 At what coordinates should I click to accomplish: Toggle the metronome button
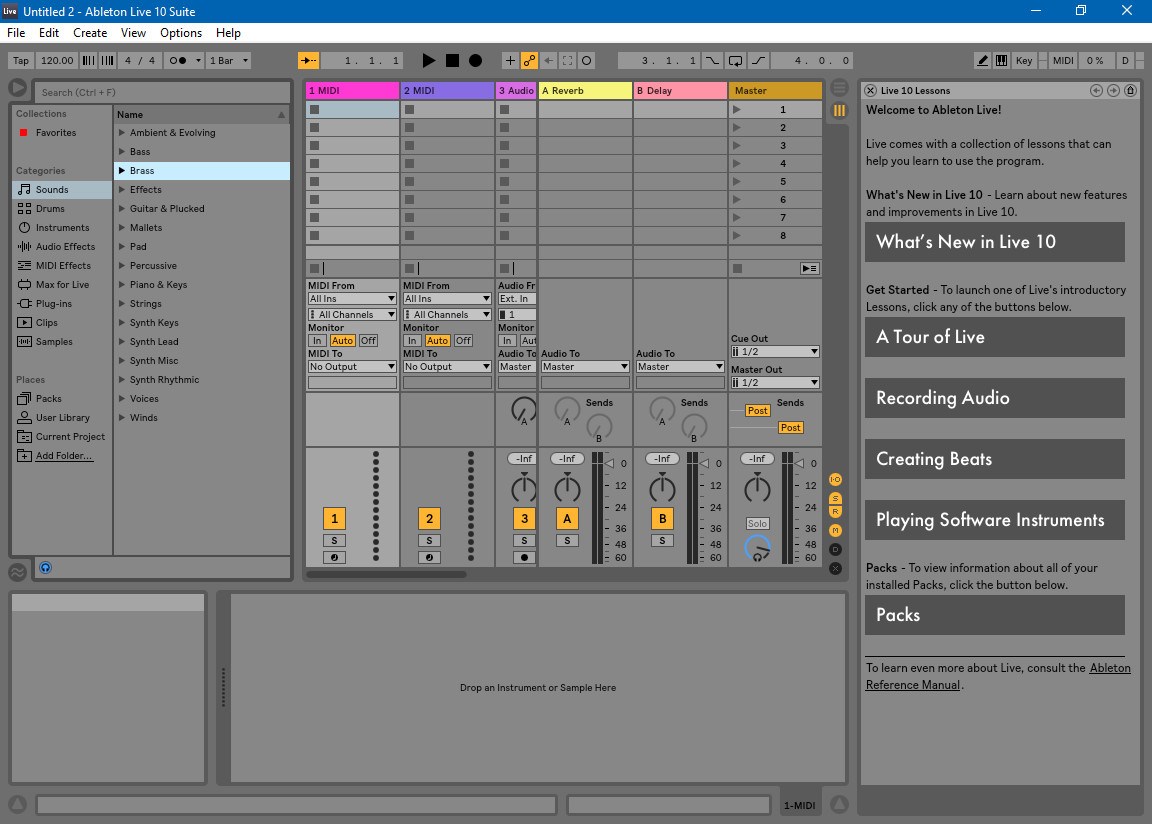tap(178, 61)
